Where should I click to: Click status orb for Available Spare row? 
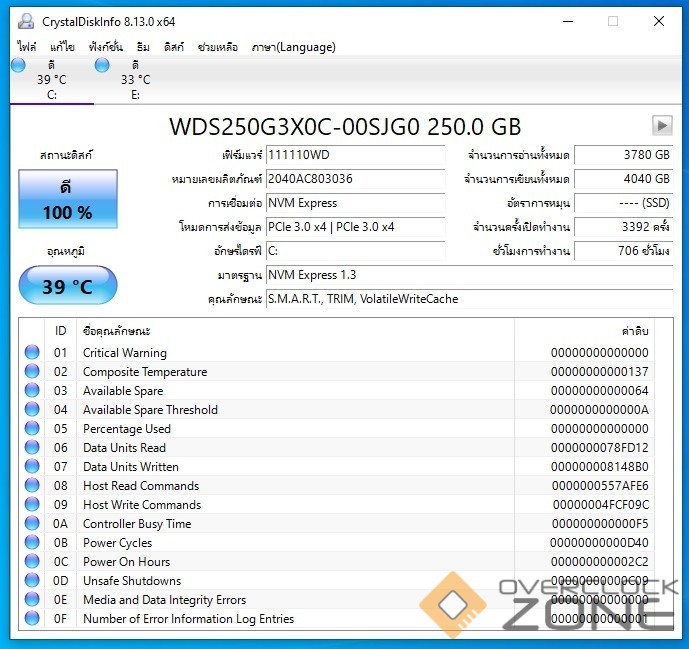[x=32, y=390]
